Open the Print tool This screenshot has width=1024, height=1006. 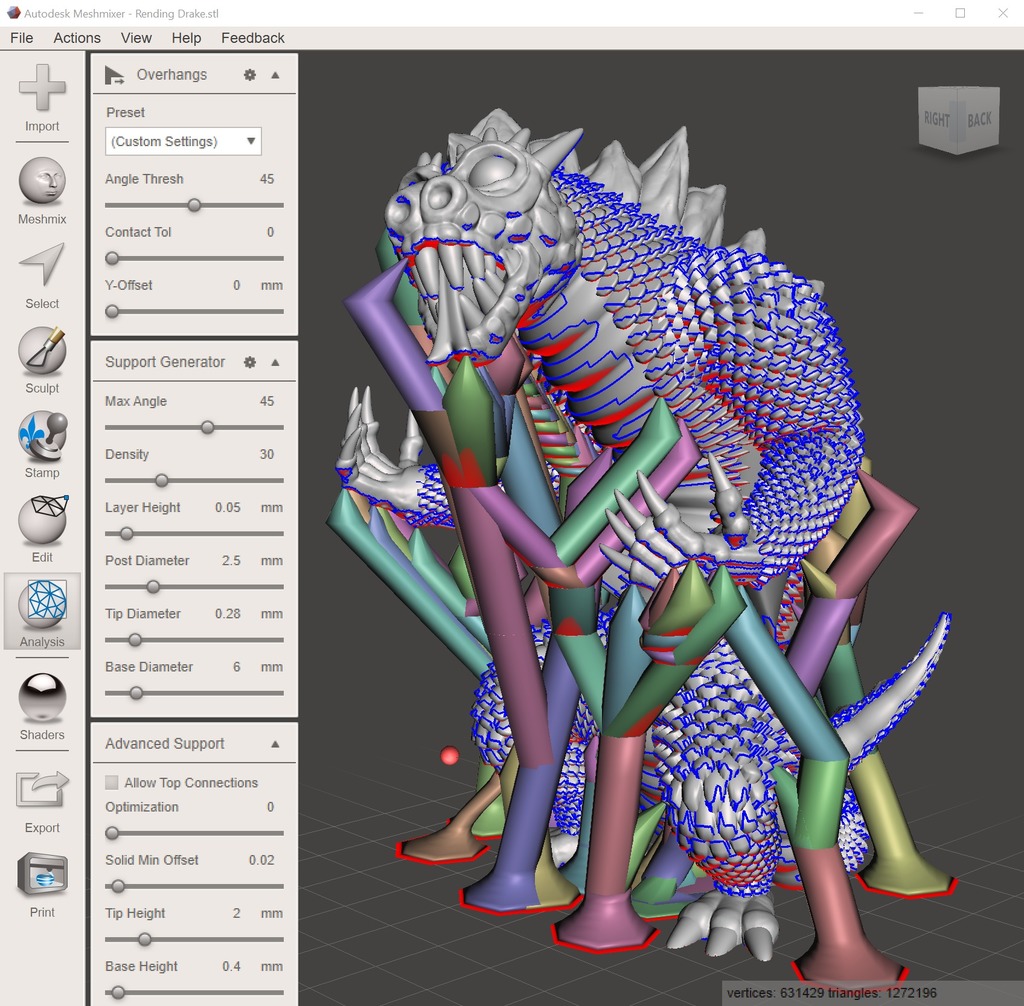point(42,875)
